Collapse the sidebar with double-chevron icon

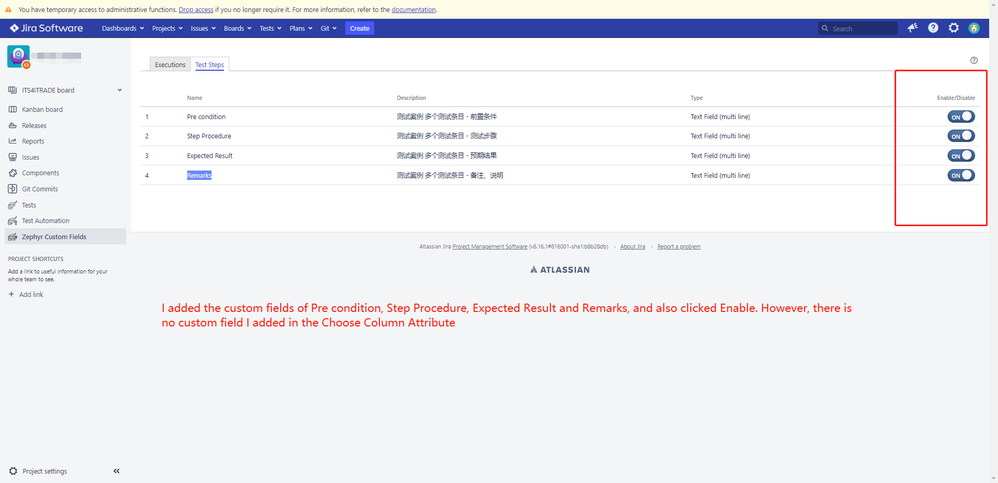tap(116, 472)
